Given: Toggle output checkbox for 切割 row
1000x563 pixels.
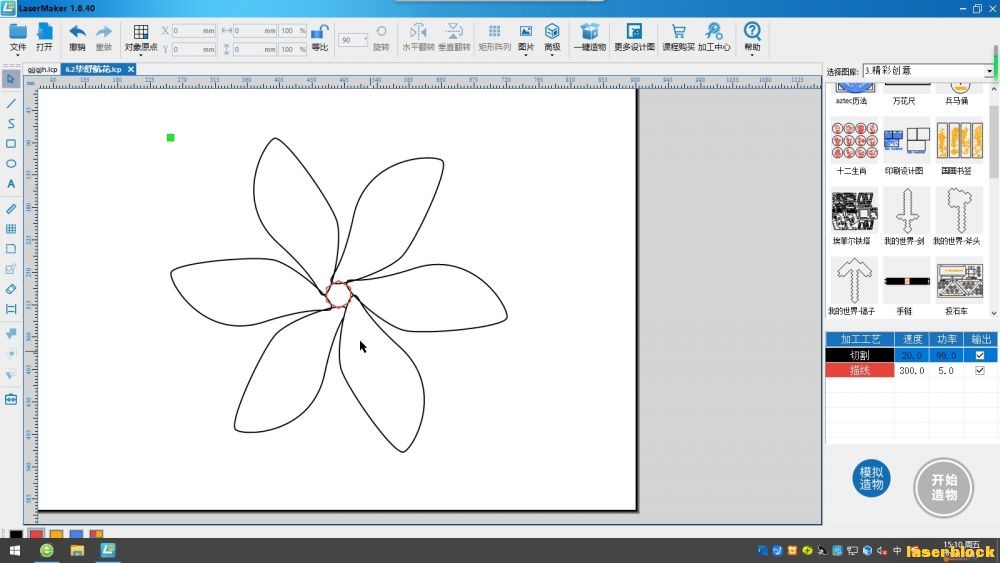Looking at the screenshot, I should [980, 355].
